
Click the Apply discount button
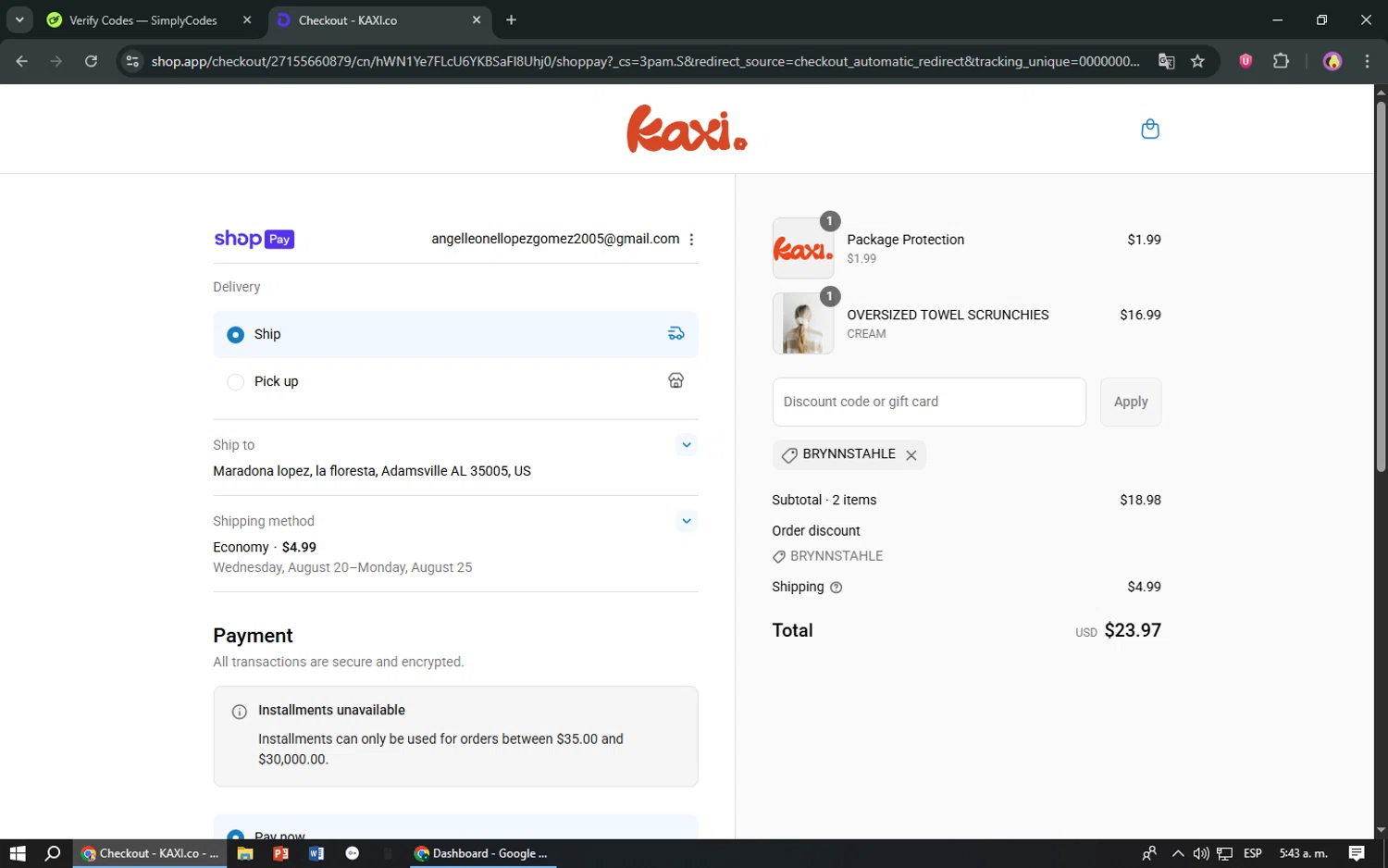coord(1131,402)
